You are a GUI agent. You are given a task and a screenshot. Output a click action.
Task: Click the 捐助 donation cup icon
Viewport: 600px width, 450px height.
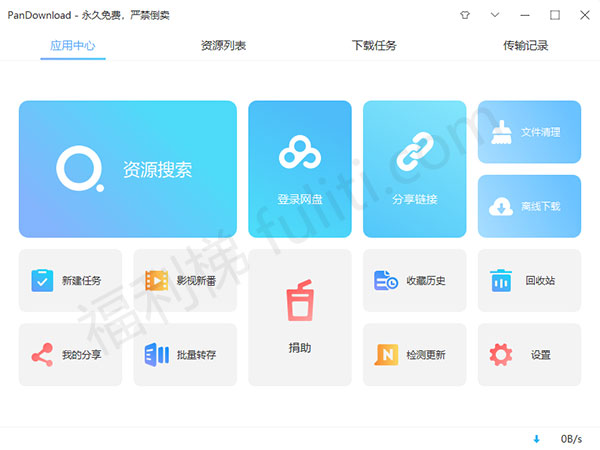(299, 302)
